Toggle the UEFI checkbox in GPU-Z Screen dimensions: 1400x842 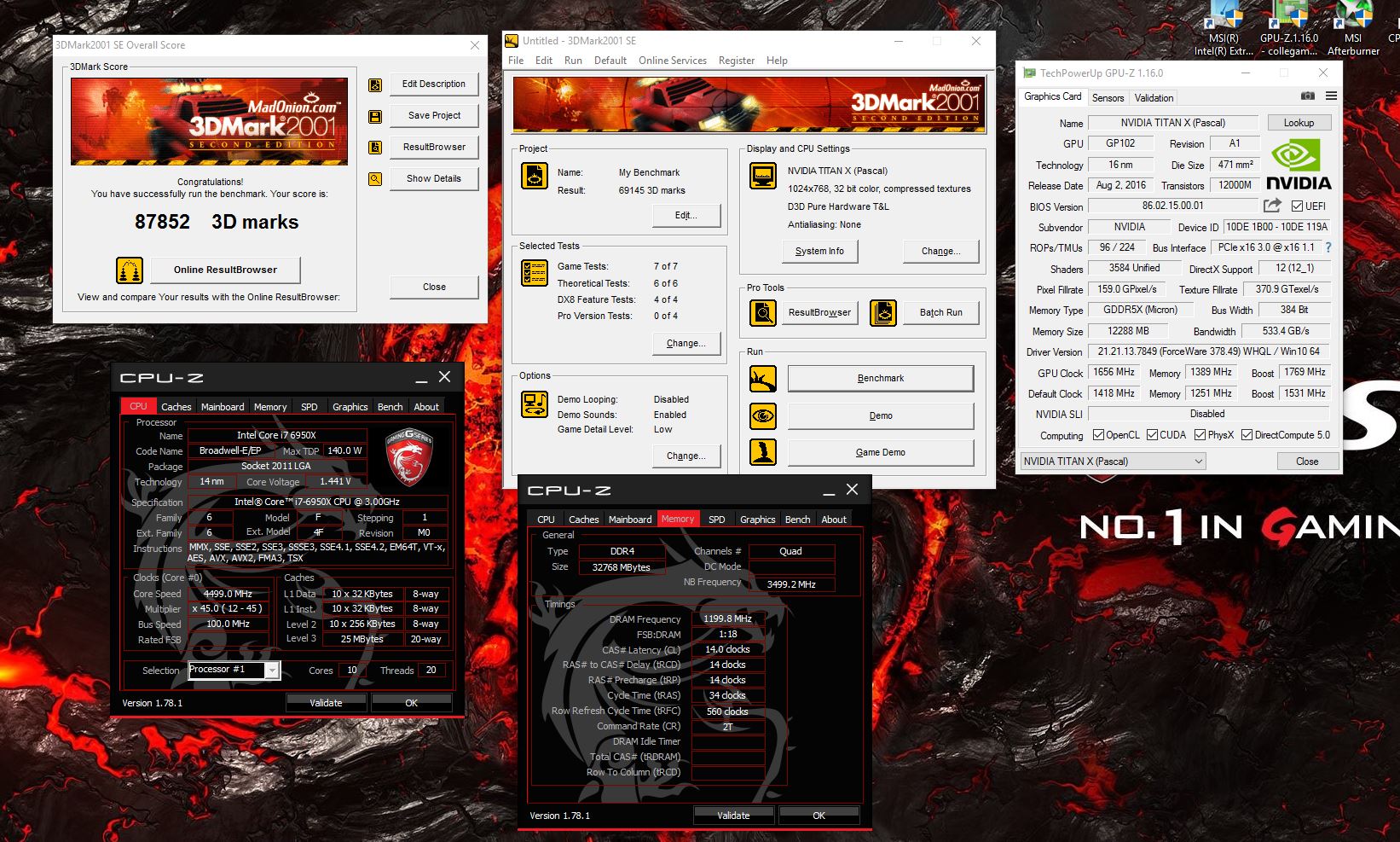[x=1297, y=206]
